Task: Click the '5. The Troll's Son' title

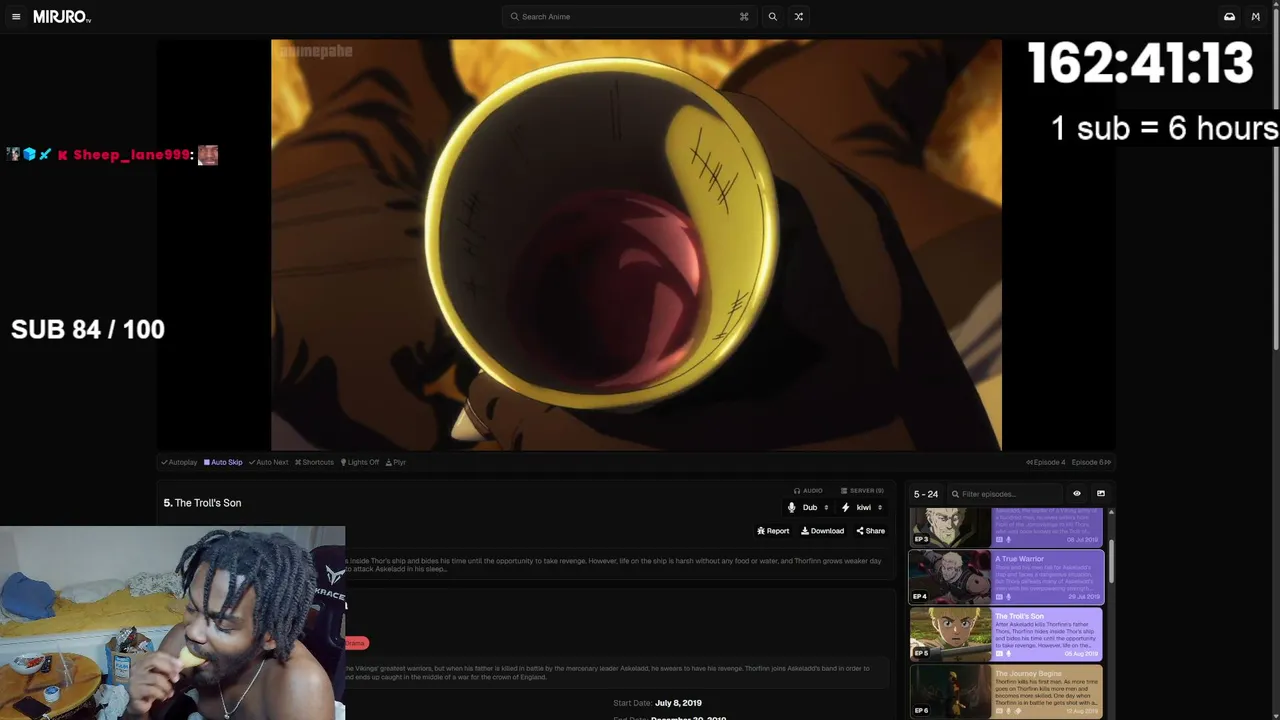Action: tap(202, 503)
